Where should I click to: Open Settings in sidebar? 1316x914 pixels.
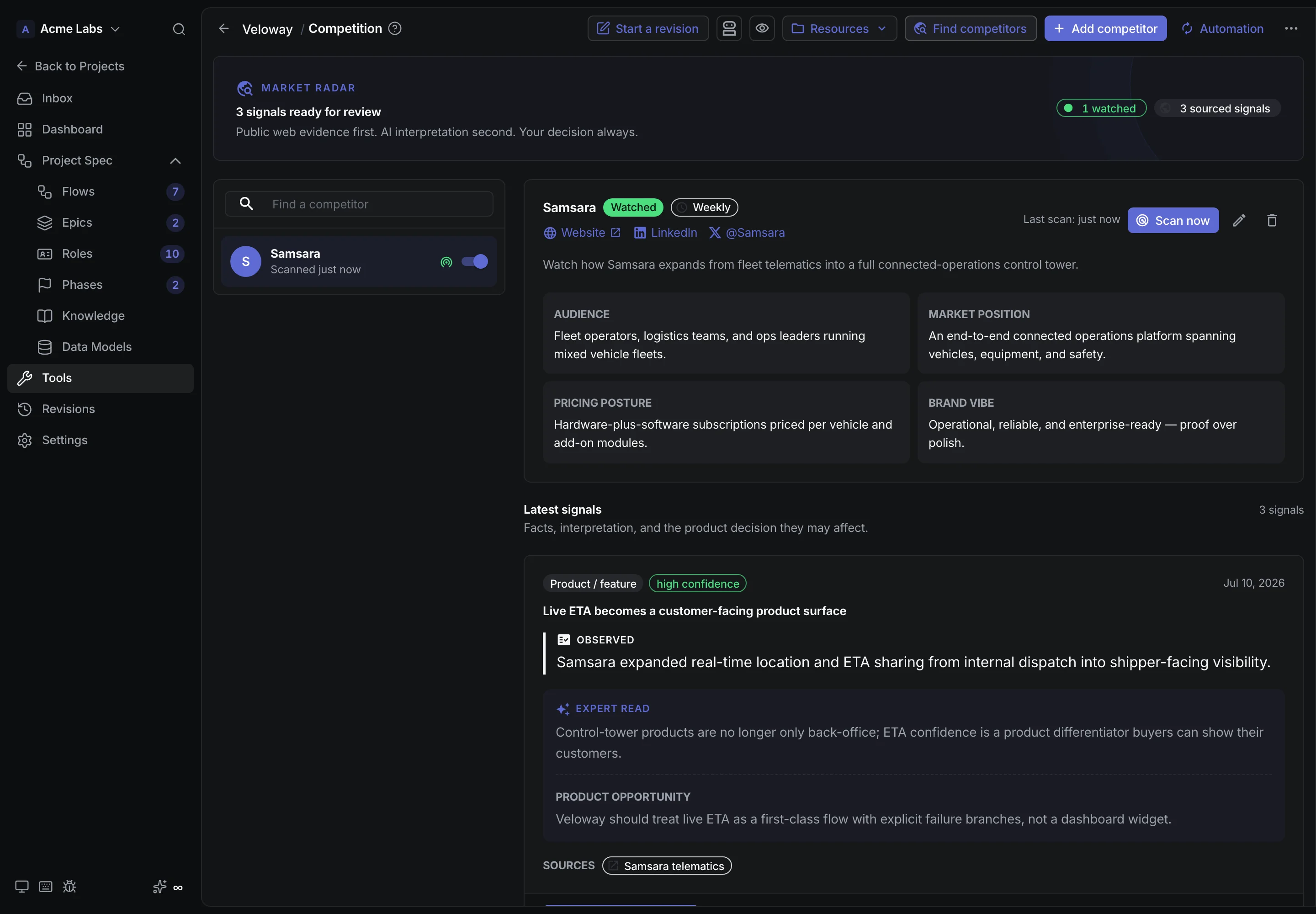tap(101, 440)
